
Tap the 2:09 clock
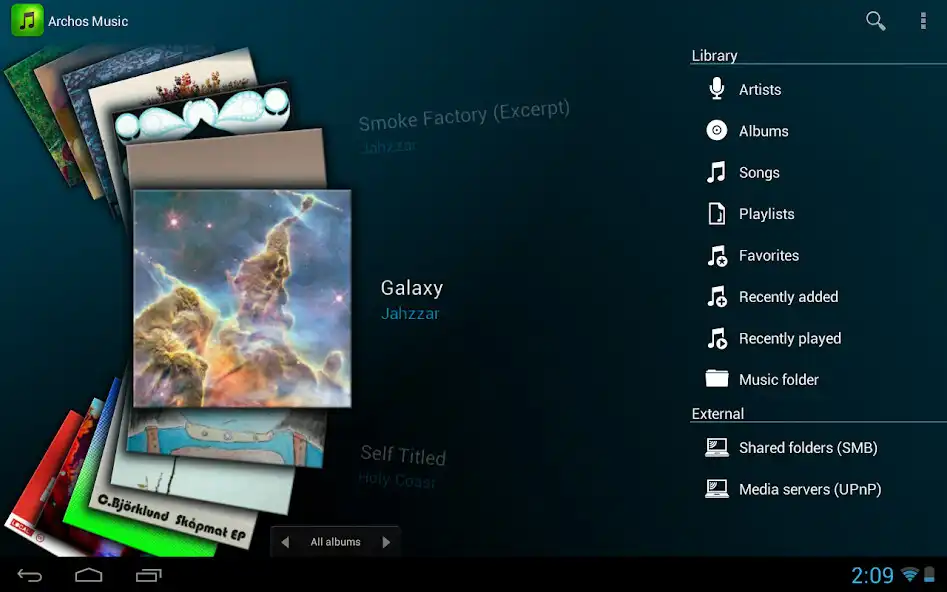pyautogui.click(x=872, y=575)
